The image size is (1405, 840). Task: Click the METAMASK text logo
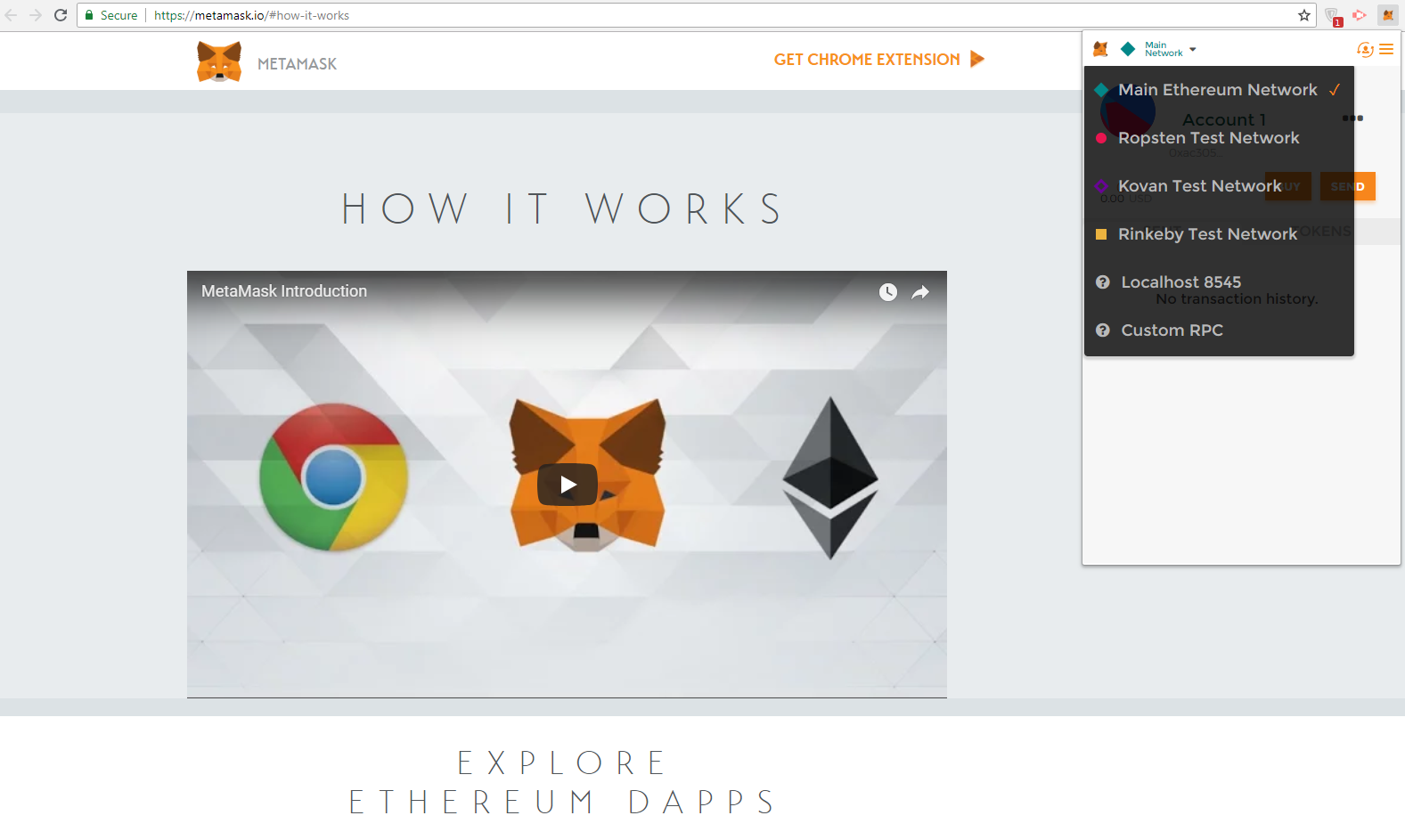[x=298, y=64]
